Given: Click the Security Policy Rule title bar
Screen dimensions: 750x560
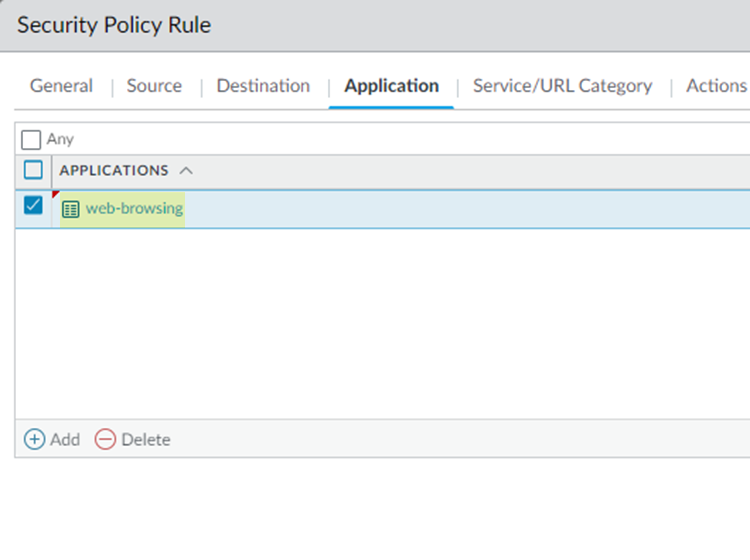Looking at the screenshot, I should 375,25.
